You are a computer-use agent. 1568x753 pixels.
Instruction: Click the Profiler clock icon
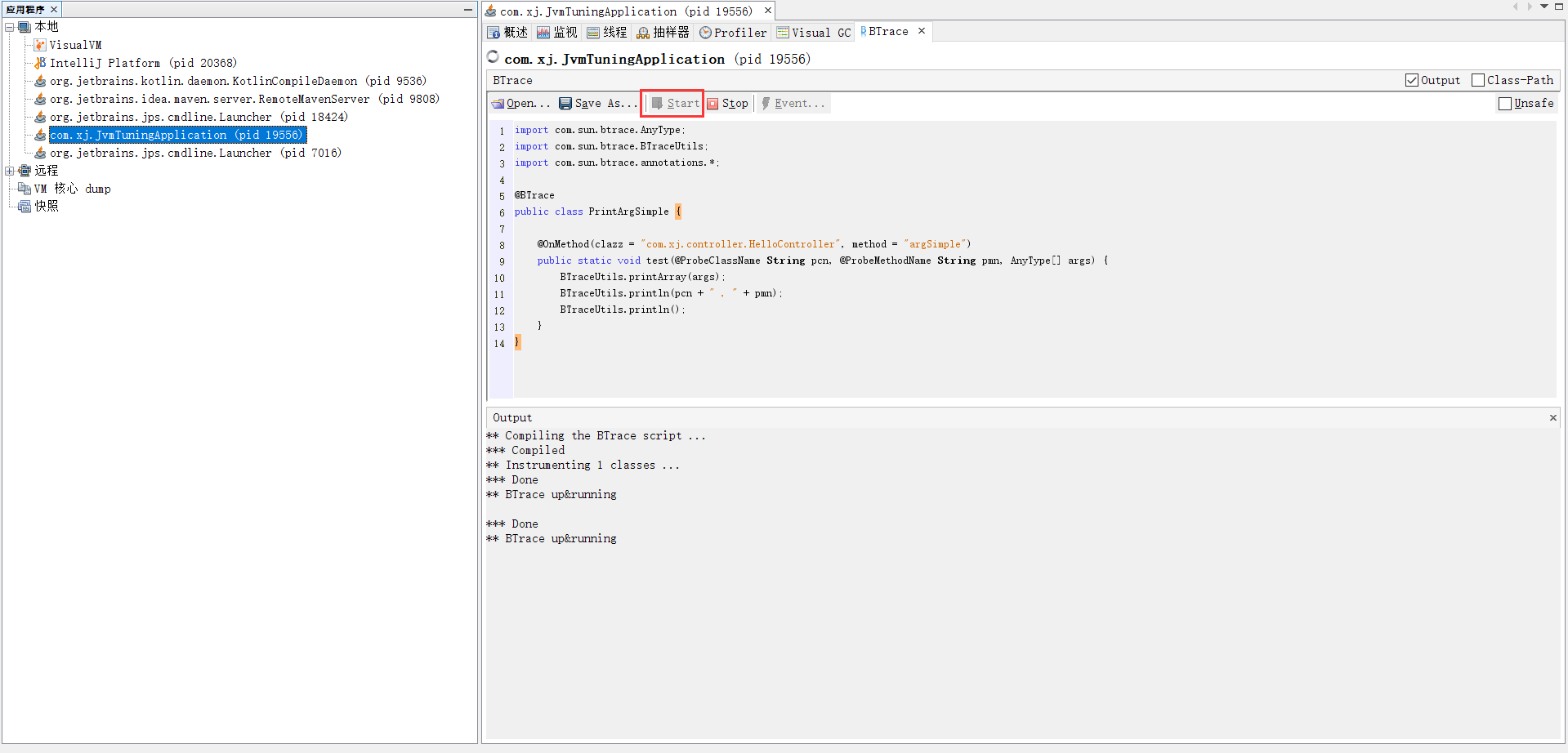[x=705, y=33]
